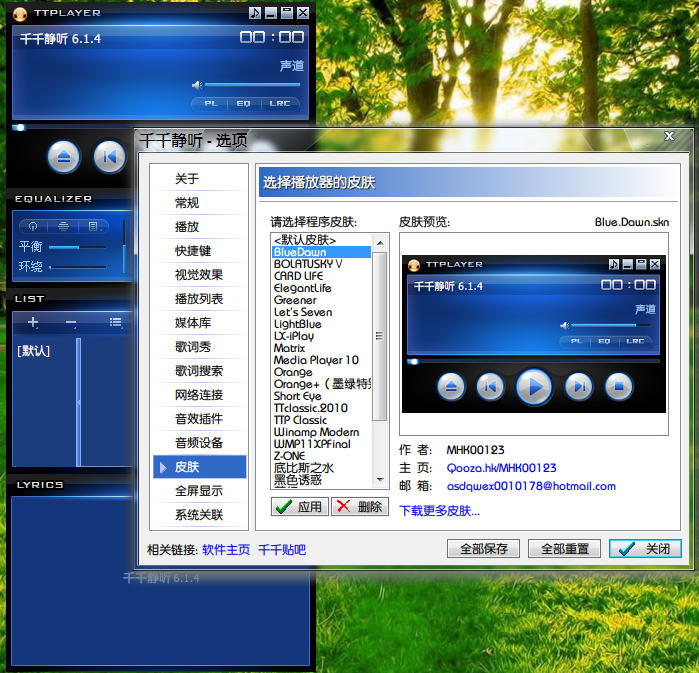699x673 pixels.
Task: Open the 快捷键 options page
Action: [200, 251]
